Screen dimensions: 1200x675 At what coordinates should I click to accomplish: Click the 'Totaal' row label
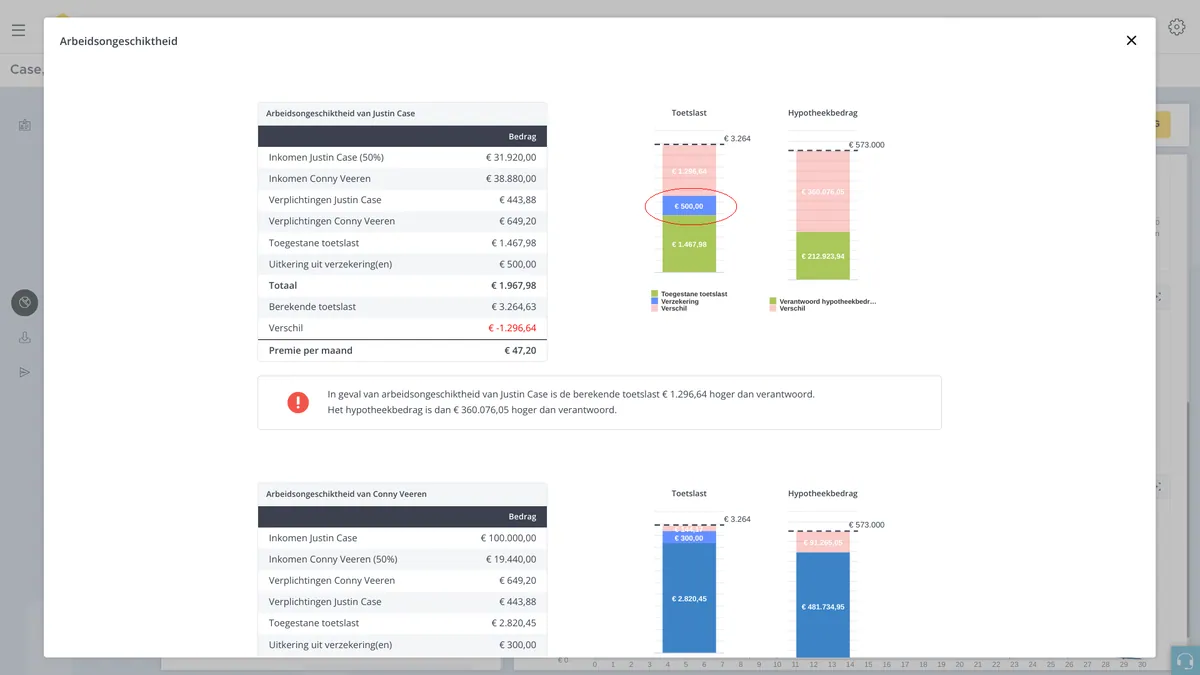(283, 286)
